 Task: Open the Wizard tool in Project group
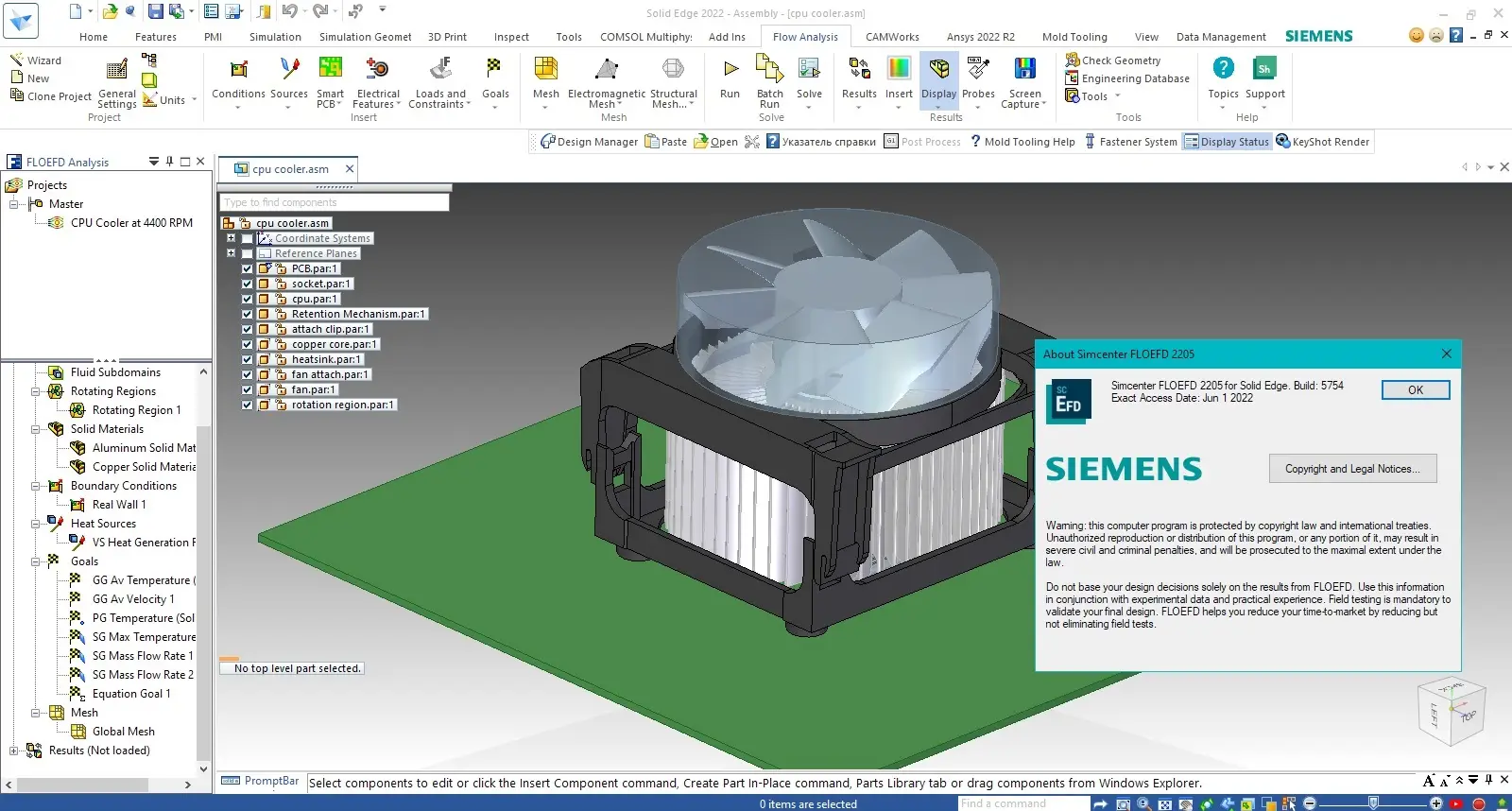pos(36,60)
